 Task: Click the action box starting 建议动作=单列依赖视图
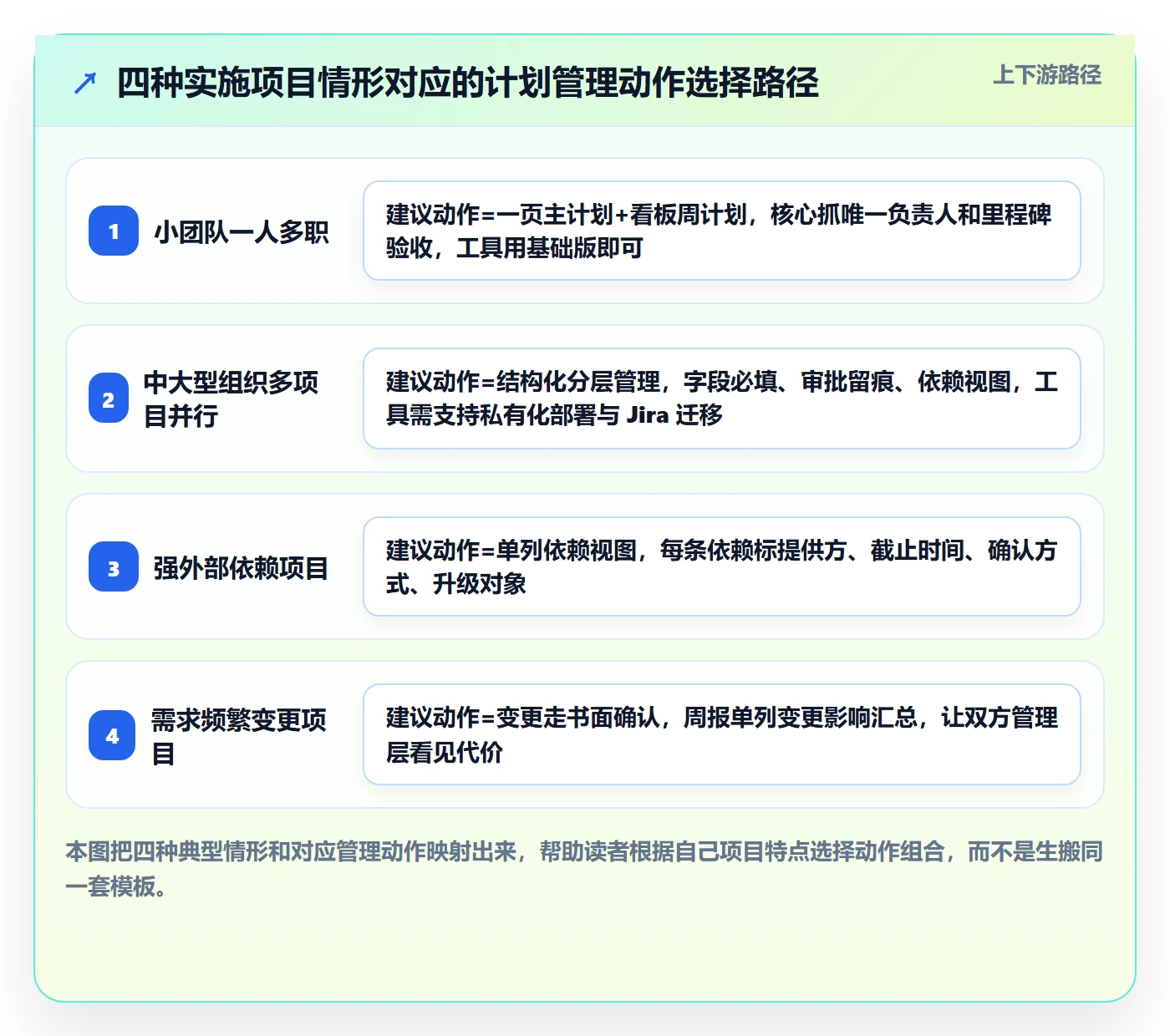722,566
